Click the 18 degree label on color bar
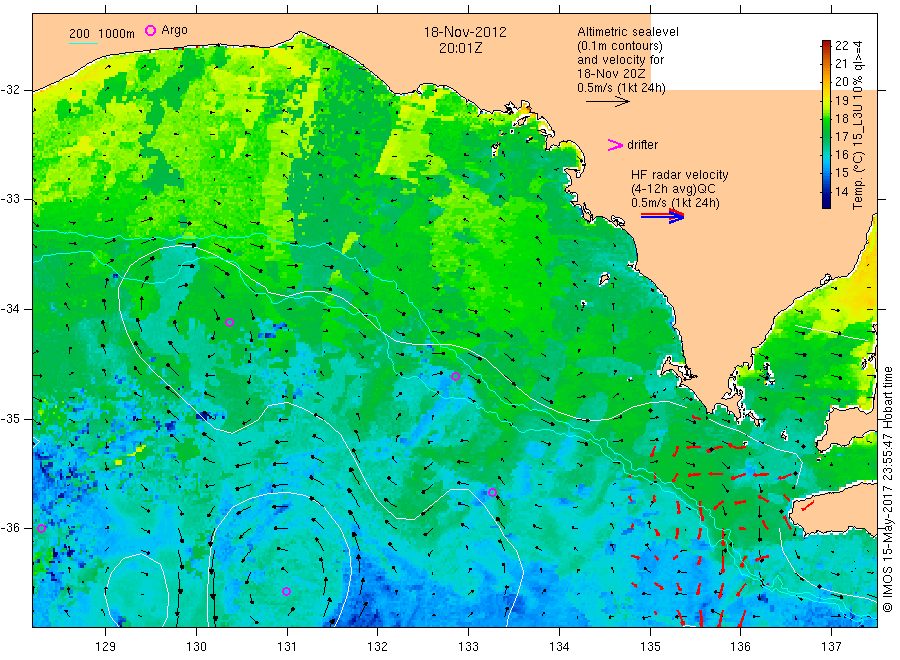900x660 pixels. coord(842,119)
